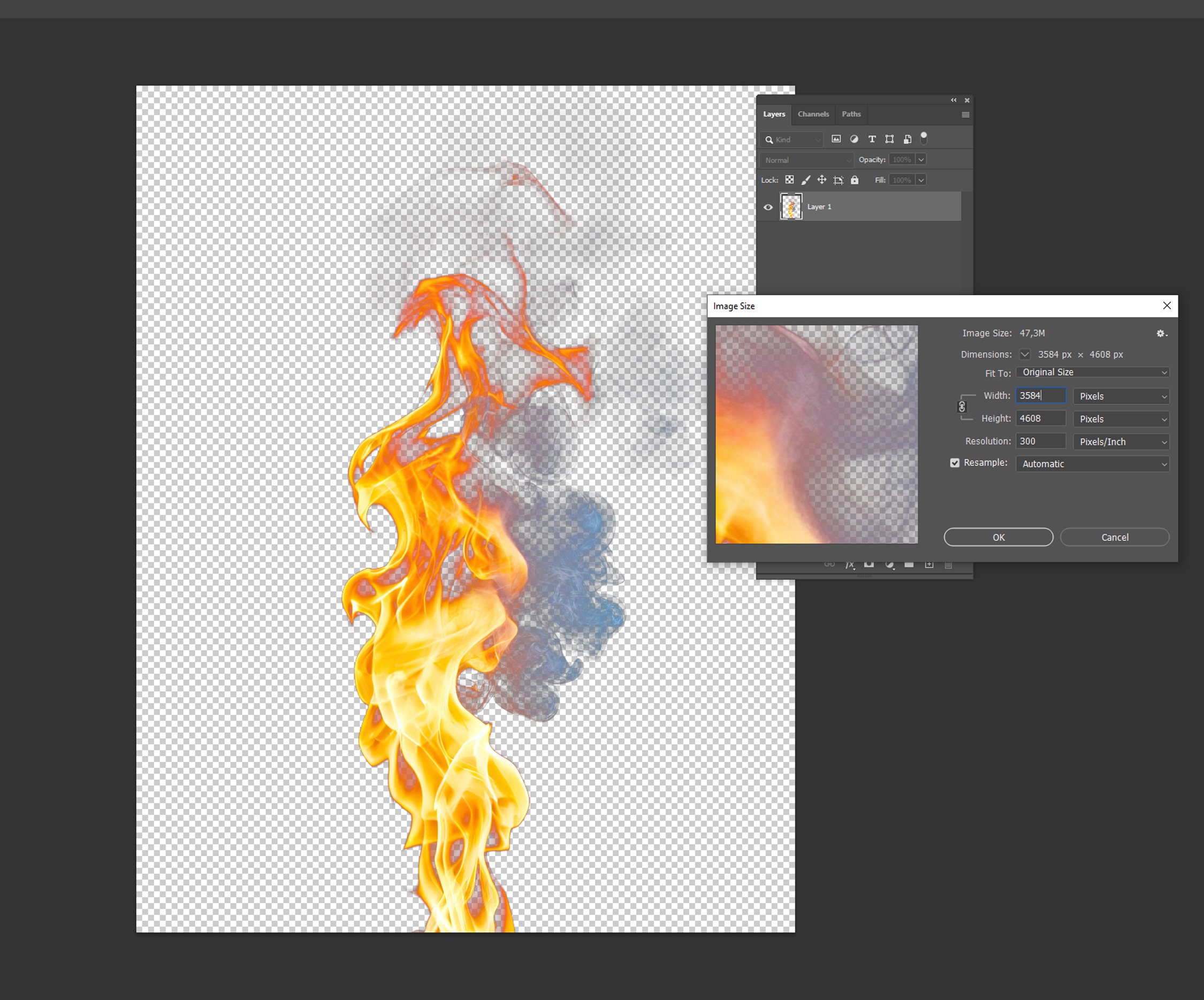This screenshot has width=1204, height=1000.
Task: Select the filter for type layers icon
Action: pyautogui.click(x=872, y=139)
